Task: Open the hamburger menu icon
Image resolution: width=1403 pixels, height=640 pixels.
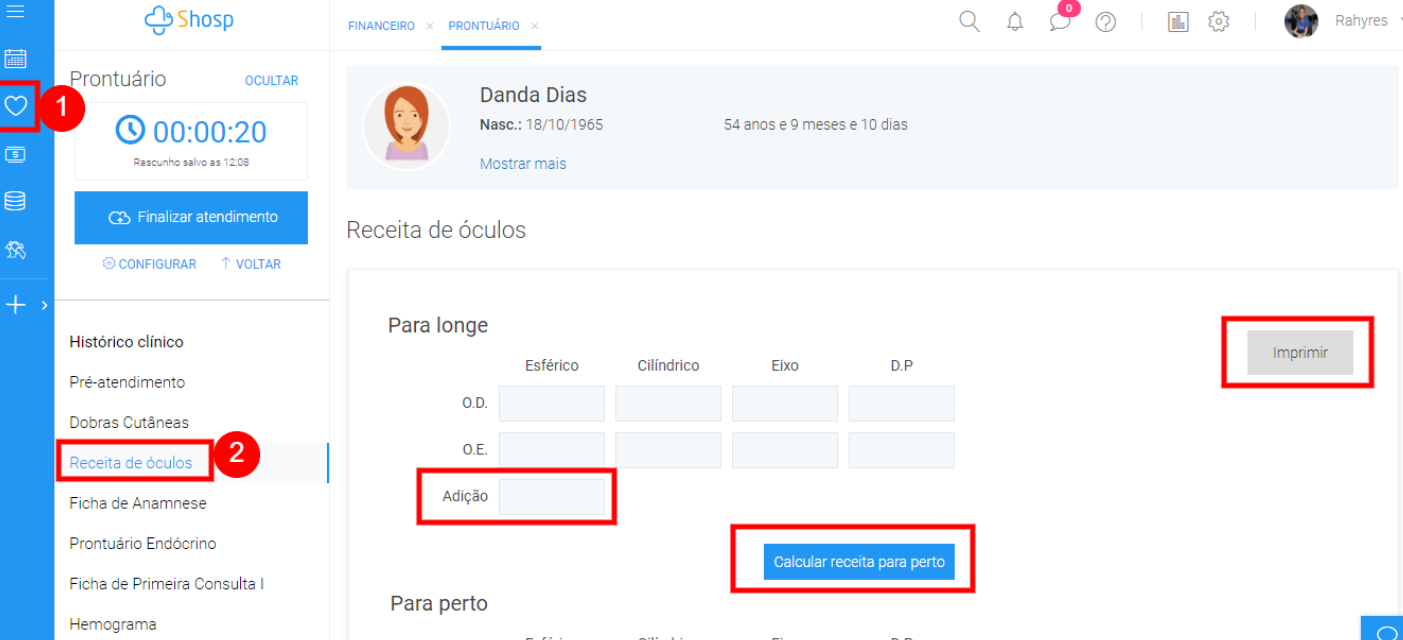Action: pyautogui.click(x=15, y=12)
